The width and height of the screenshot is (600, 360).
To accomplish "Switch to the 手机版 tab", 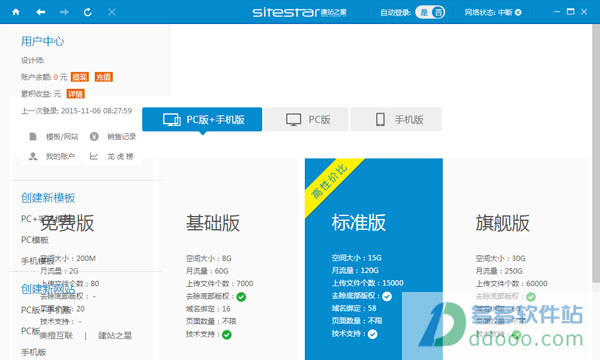I will pyautogui.click(x=396, y=119).
